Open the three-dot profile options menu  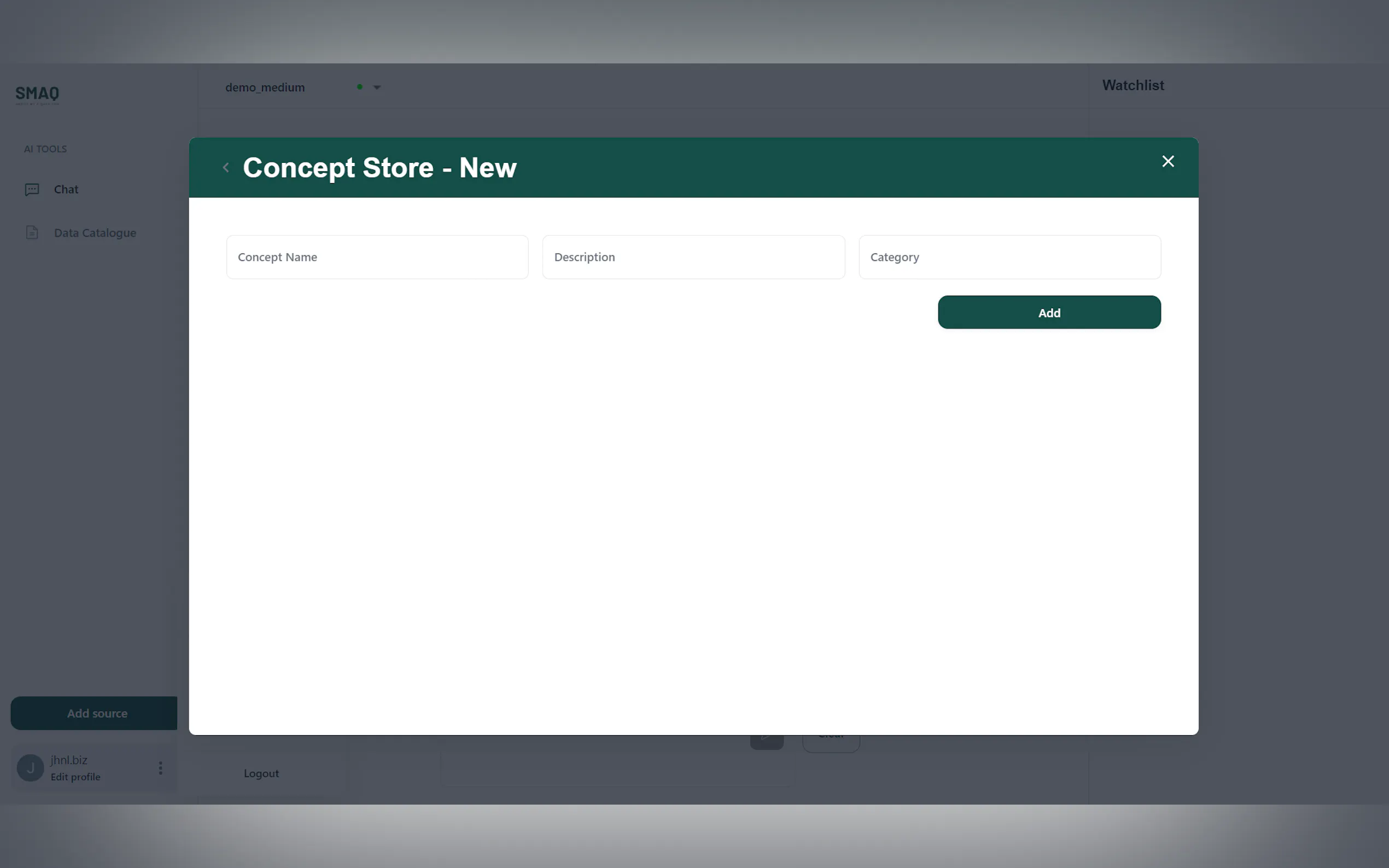(x=160, y=768)
